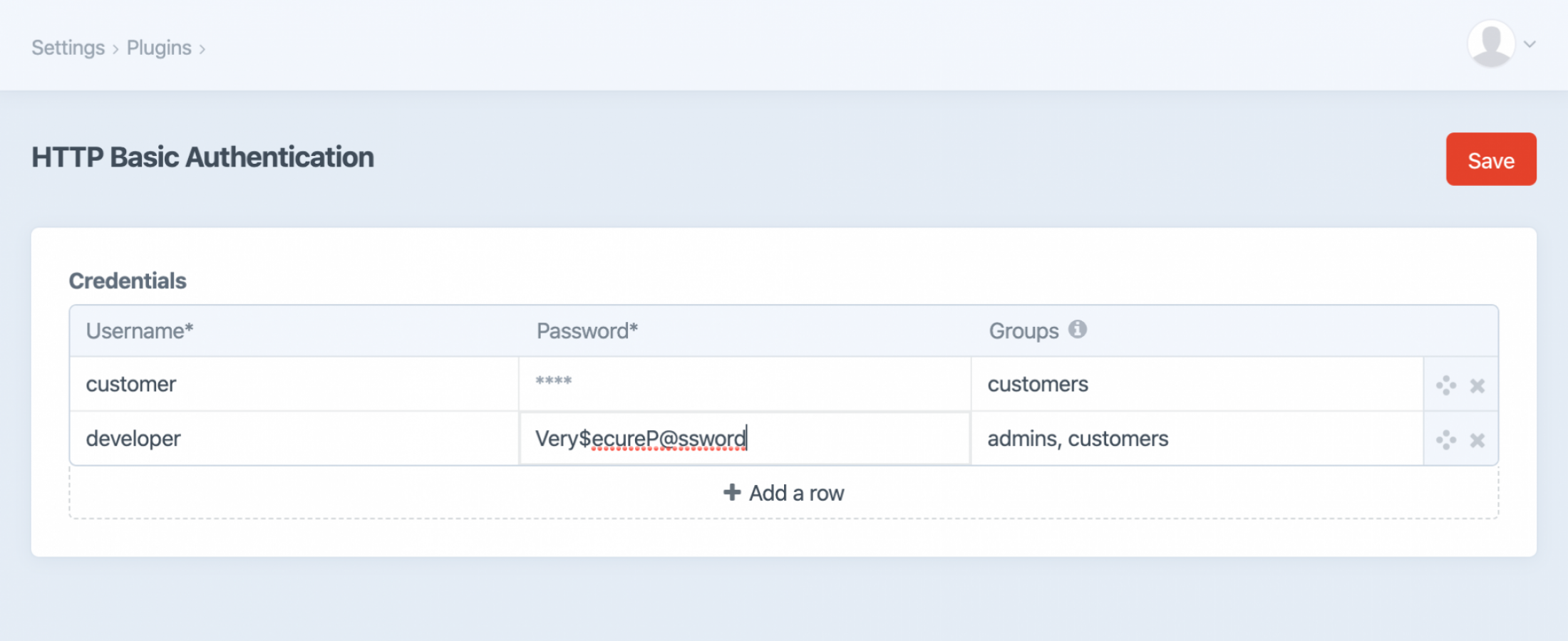Image resolution: width=1568 pixels, height=641 pixels.
Task: Edit the admins, customers groups field
Action: click(x=1197, y=438)
